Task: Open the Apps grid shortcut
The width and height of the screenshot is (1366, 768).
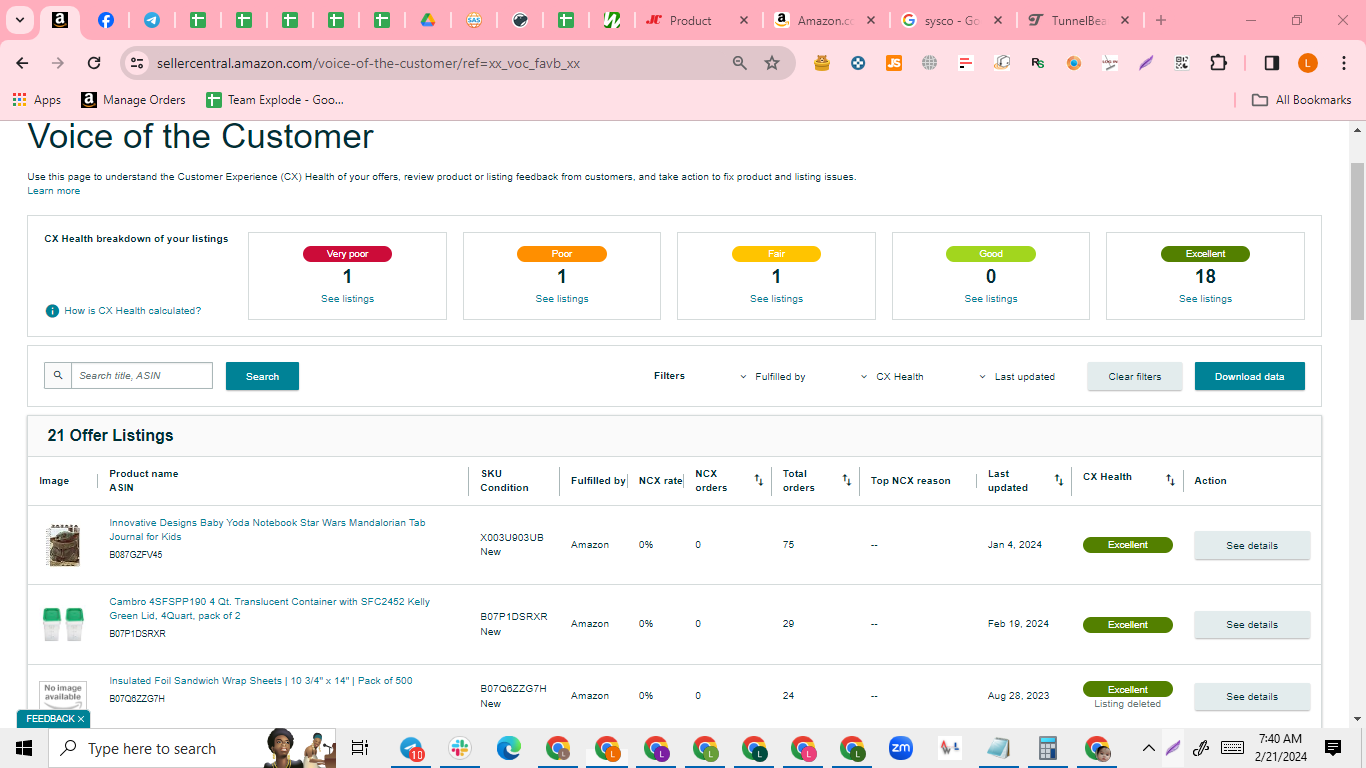Action: click(37, 100)
